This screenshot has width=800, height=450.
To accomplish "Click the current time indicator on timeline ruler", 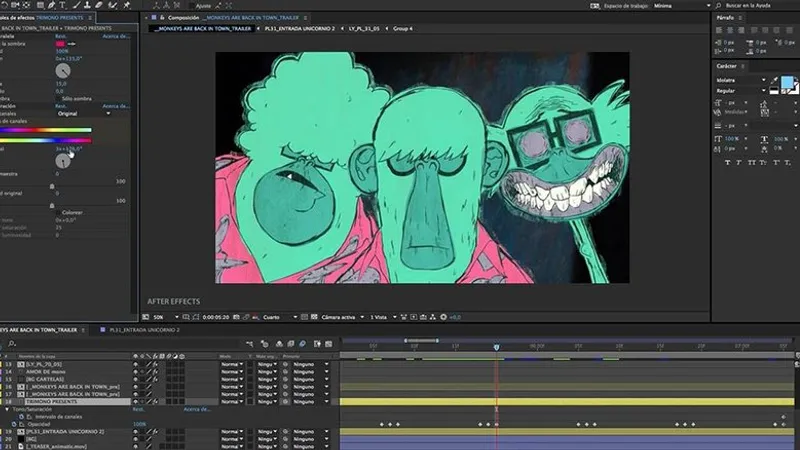I will [x=496, y=347].
